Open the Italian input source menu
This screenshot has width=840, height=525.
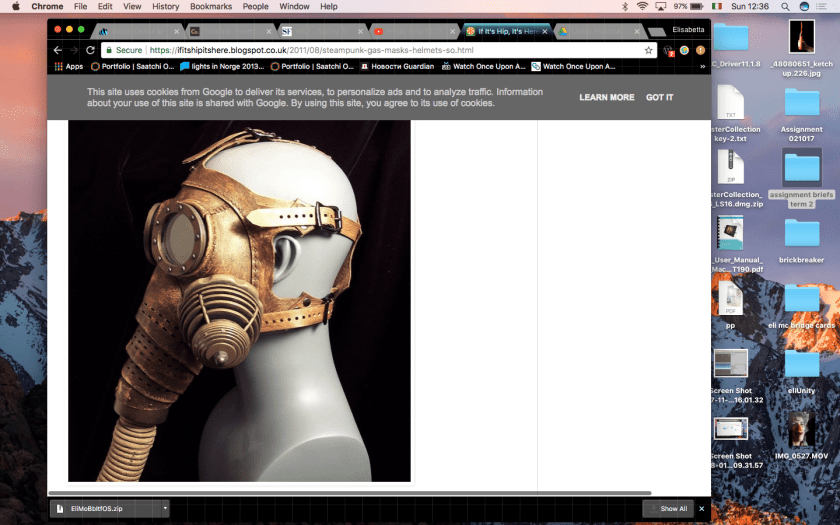[716, 6]
